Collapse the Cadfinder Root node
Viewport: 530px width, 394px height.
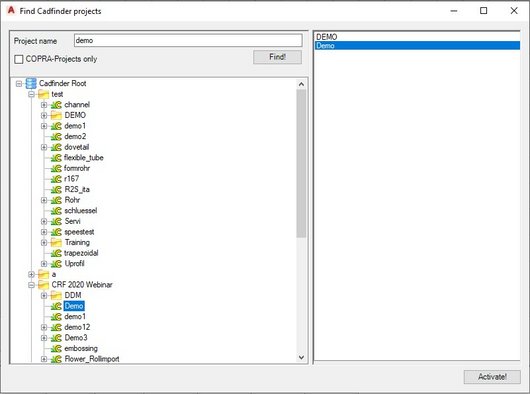19,83
